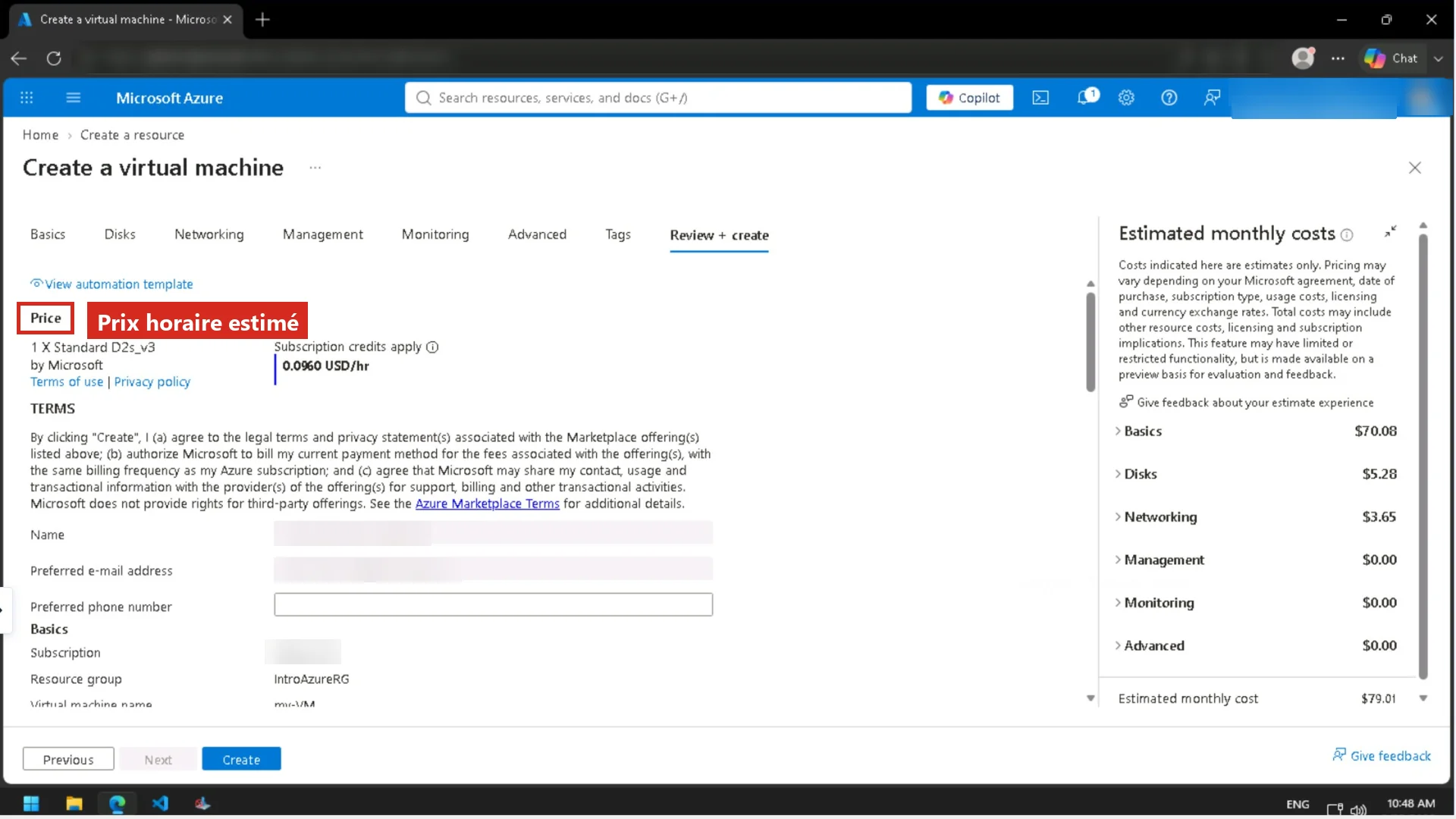Viewport: 1456px width, 819px height.
Task: Launch Cloud Shell from the header
Action: [x=1040, y=98]
